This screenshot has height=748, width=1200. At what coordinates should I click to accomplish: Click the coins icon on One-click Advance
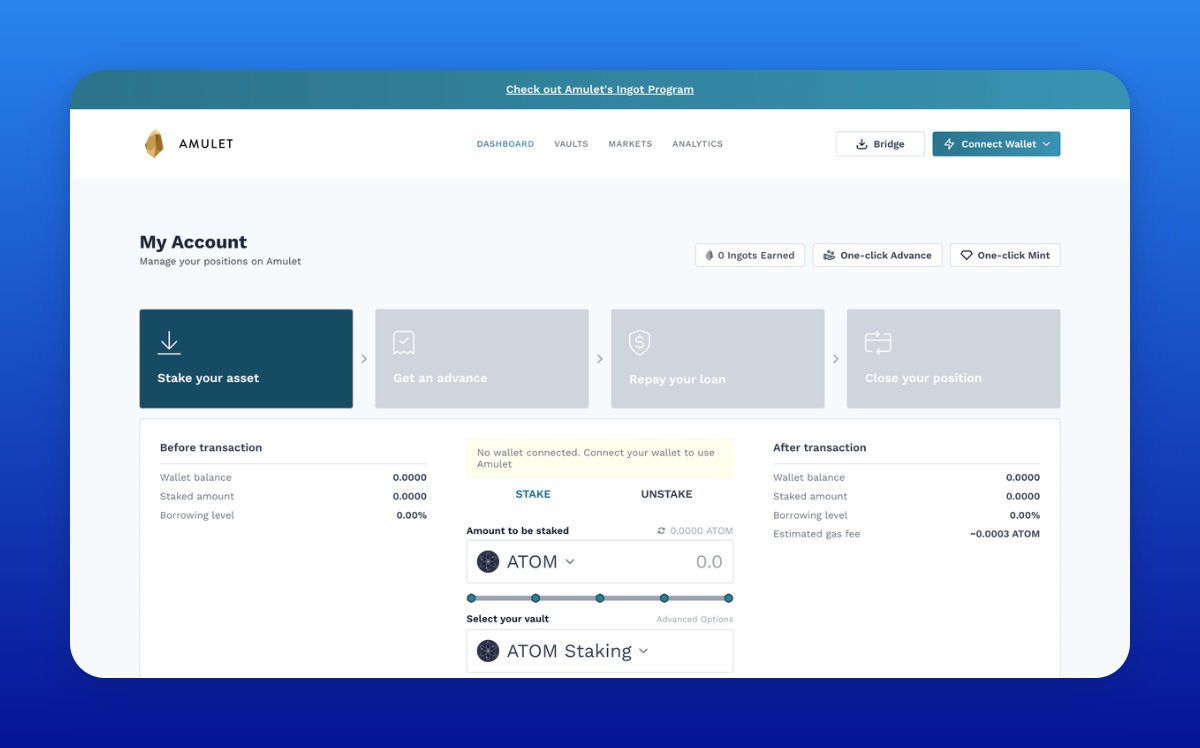[x=829, y=255]
